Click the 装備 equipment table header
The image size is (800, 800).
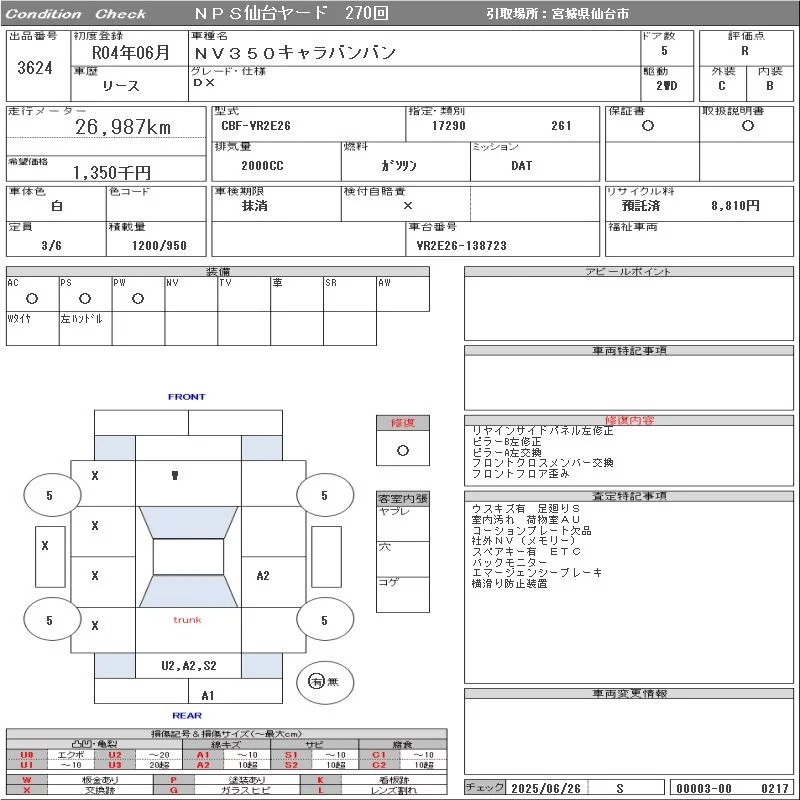(218, 271)
